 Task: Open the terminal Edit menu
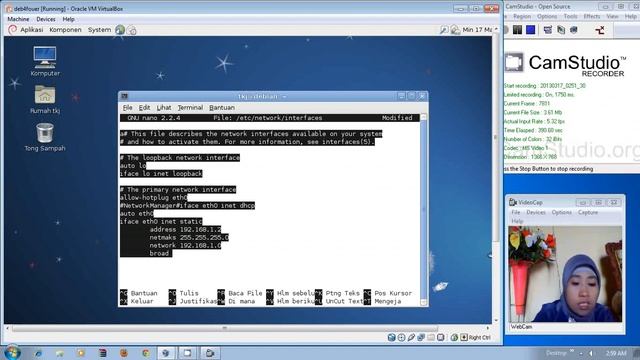144,107
